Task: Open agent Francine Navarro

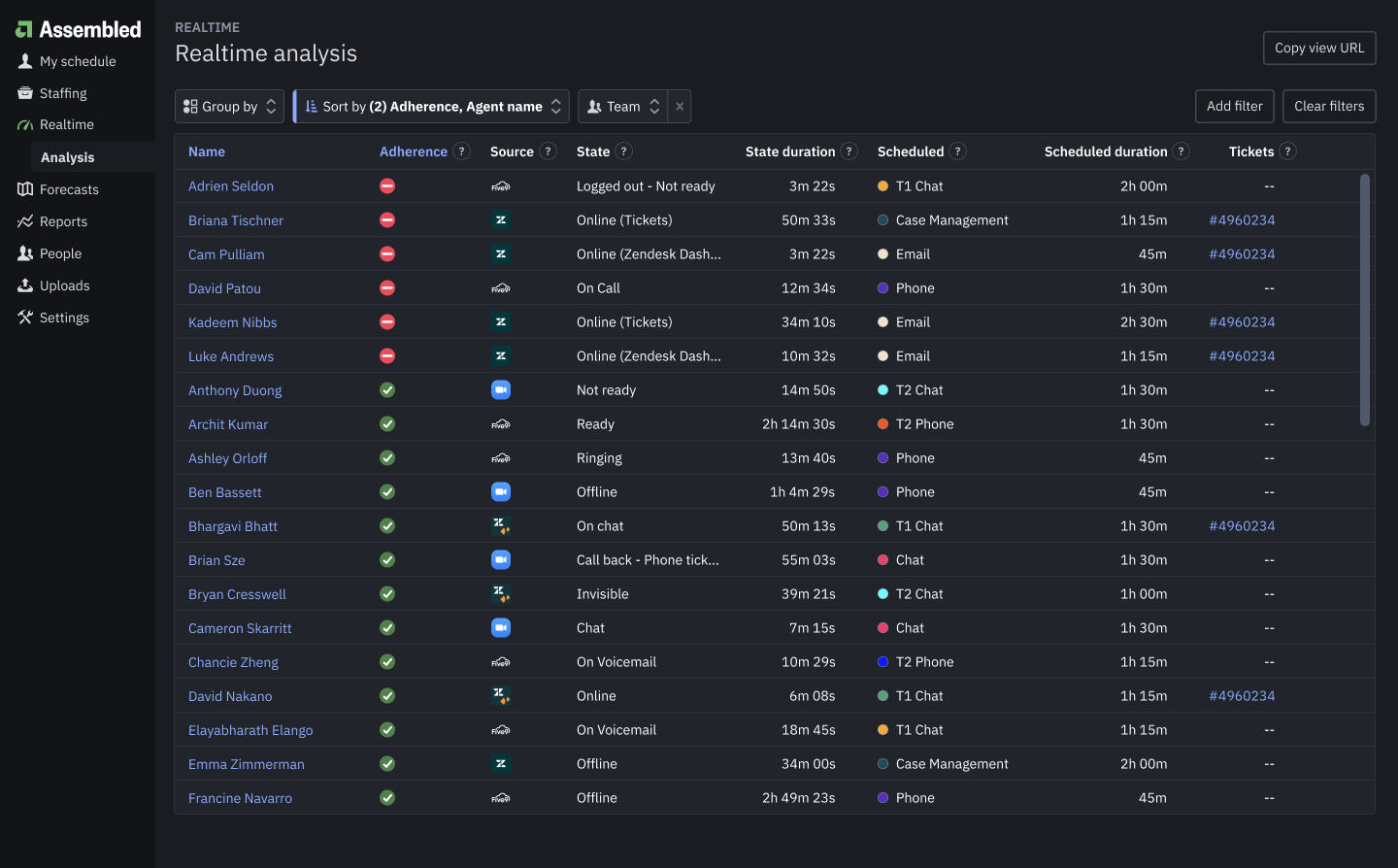Action: pyautogui.click(x=240, y=798)
